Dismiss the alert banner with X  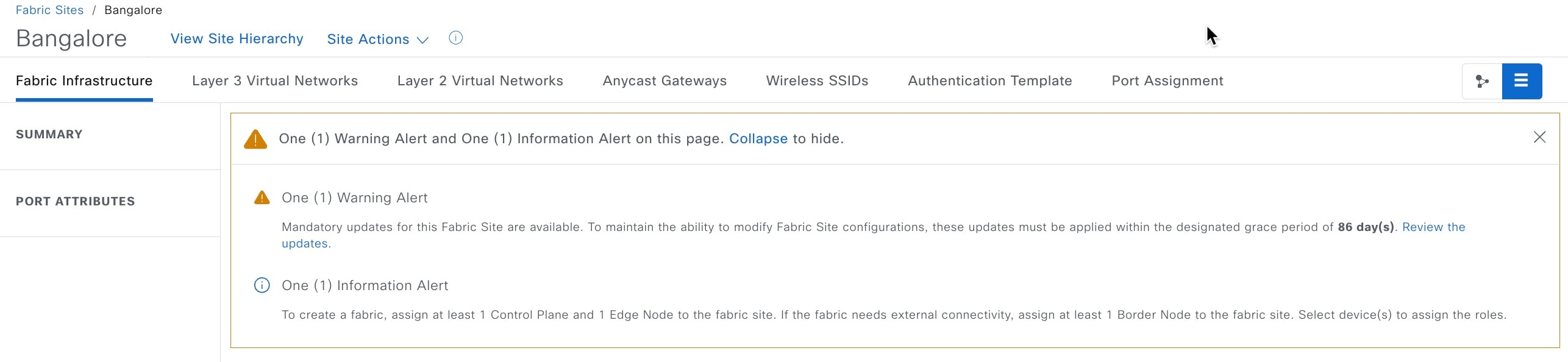[1539, 138]
